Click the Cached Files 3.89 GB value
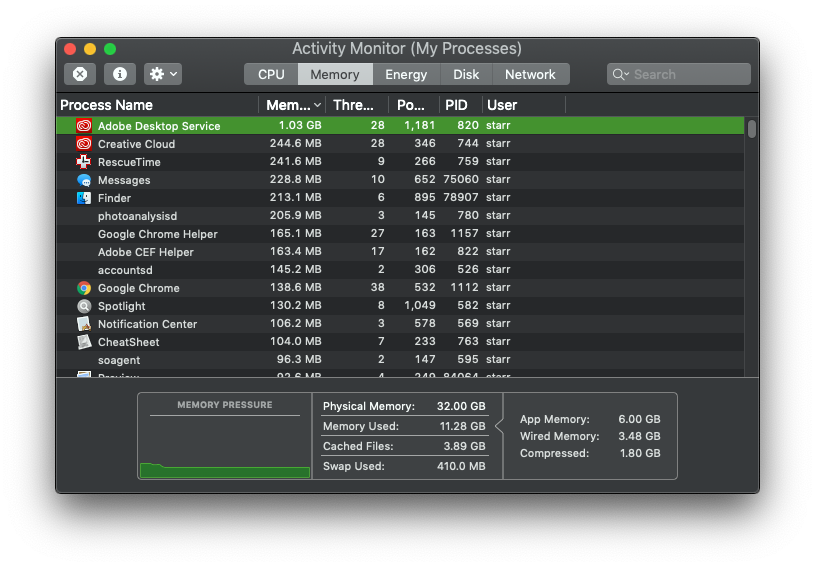Image resolution: width=815 pixels, height=567 pixels. [464, 446]
